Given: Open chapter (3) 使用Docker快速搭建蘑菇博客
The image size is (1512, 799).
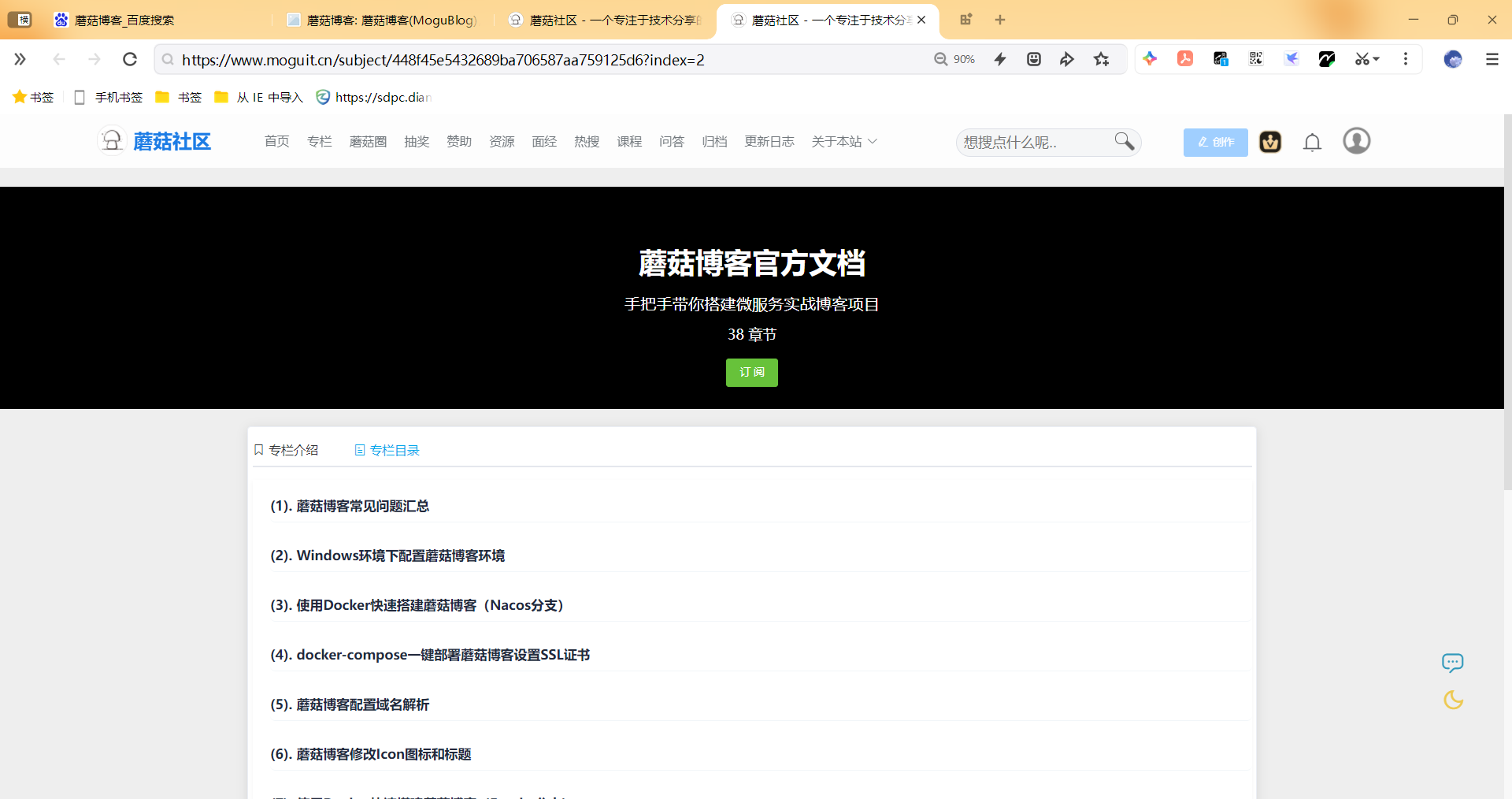Looking at the screenshot, I should pyautogui.click(x=417, y=605).
